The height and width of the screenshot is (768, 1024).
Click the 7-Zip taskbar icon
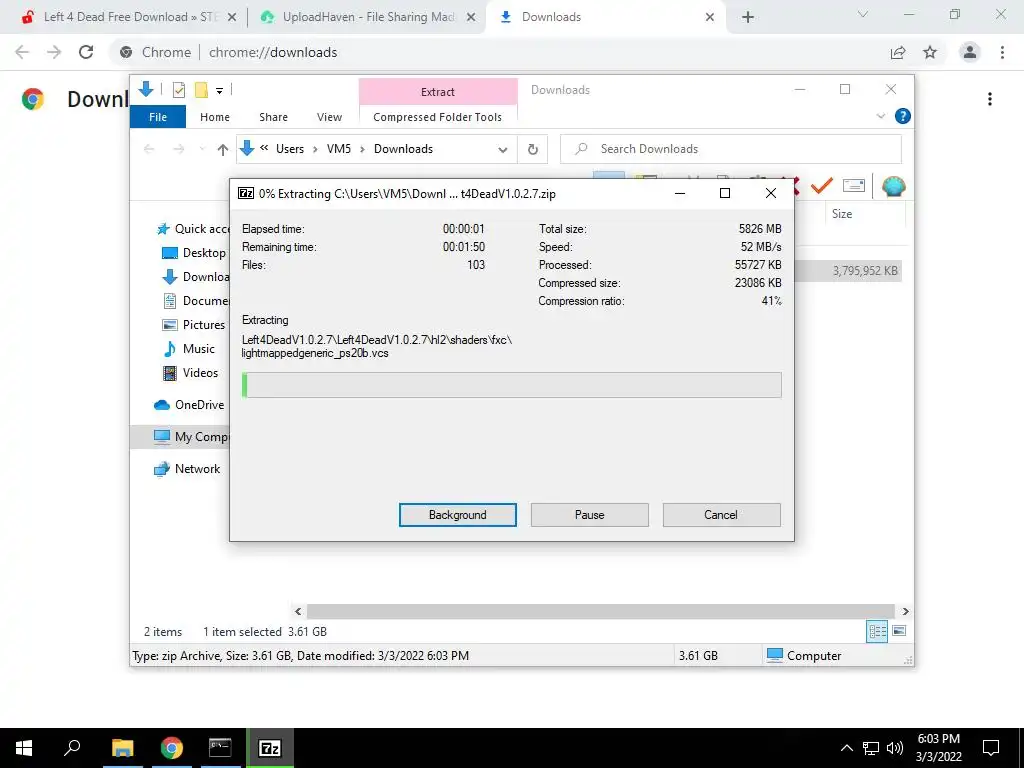[x=270, y=748]
